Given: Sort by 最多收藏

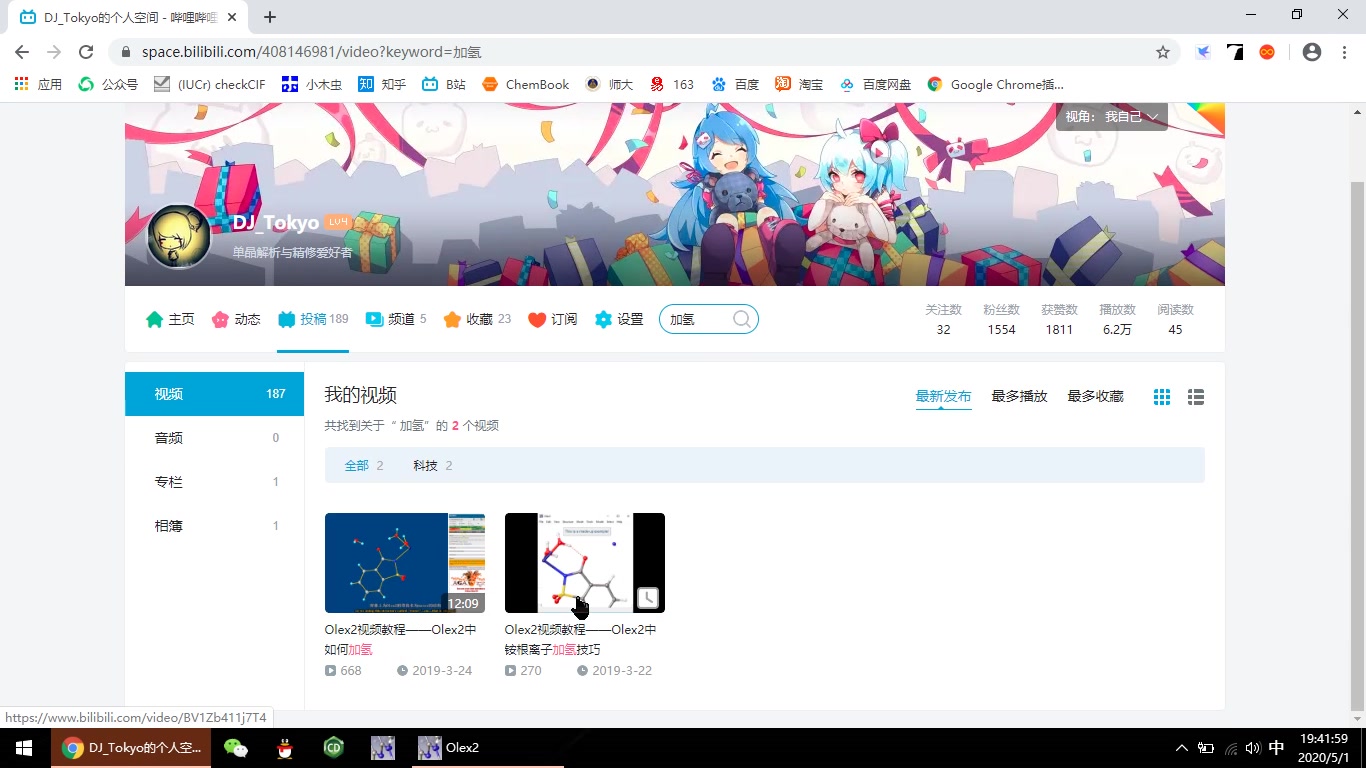Looking at the screenshot, I should tap(1095, 396).
